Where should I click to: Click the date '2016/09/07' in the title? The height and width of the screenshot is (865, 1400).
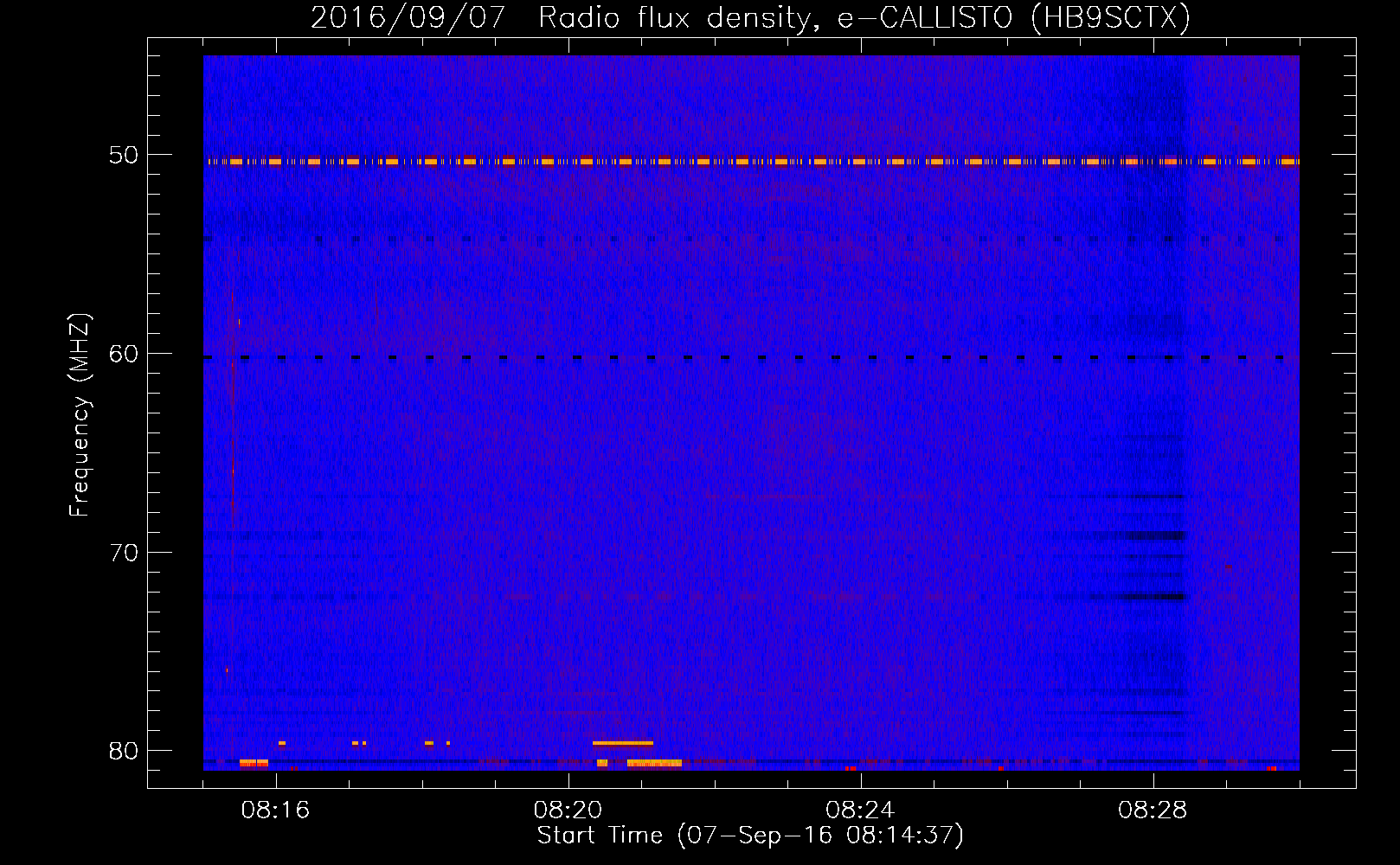408,17
